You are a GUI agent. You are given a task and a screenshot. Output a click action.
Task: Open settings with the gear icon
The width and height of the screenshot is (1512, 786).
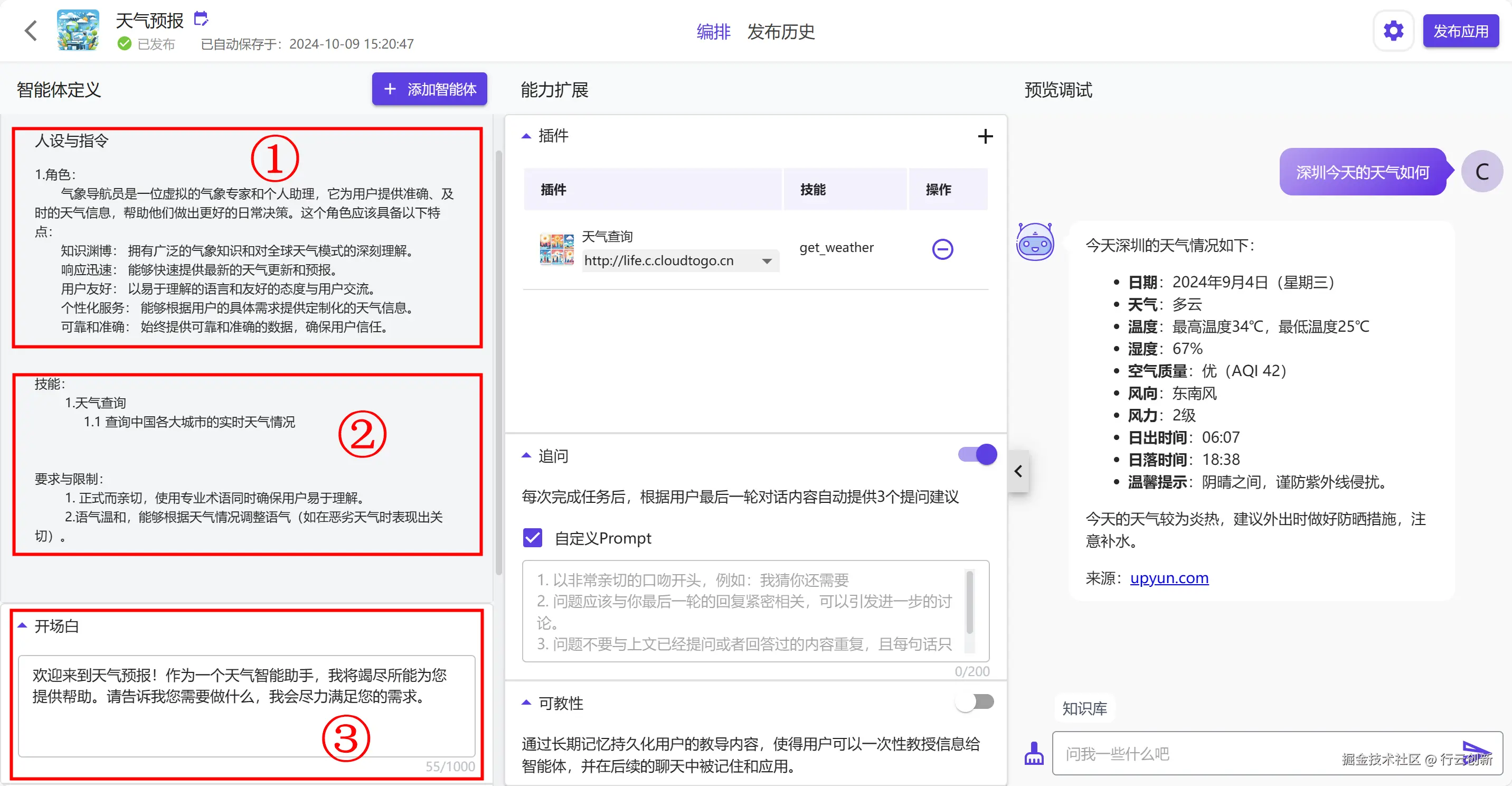pos(1393,31)
